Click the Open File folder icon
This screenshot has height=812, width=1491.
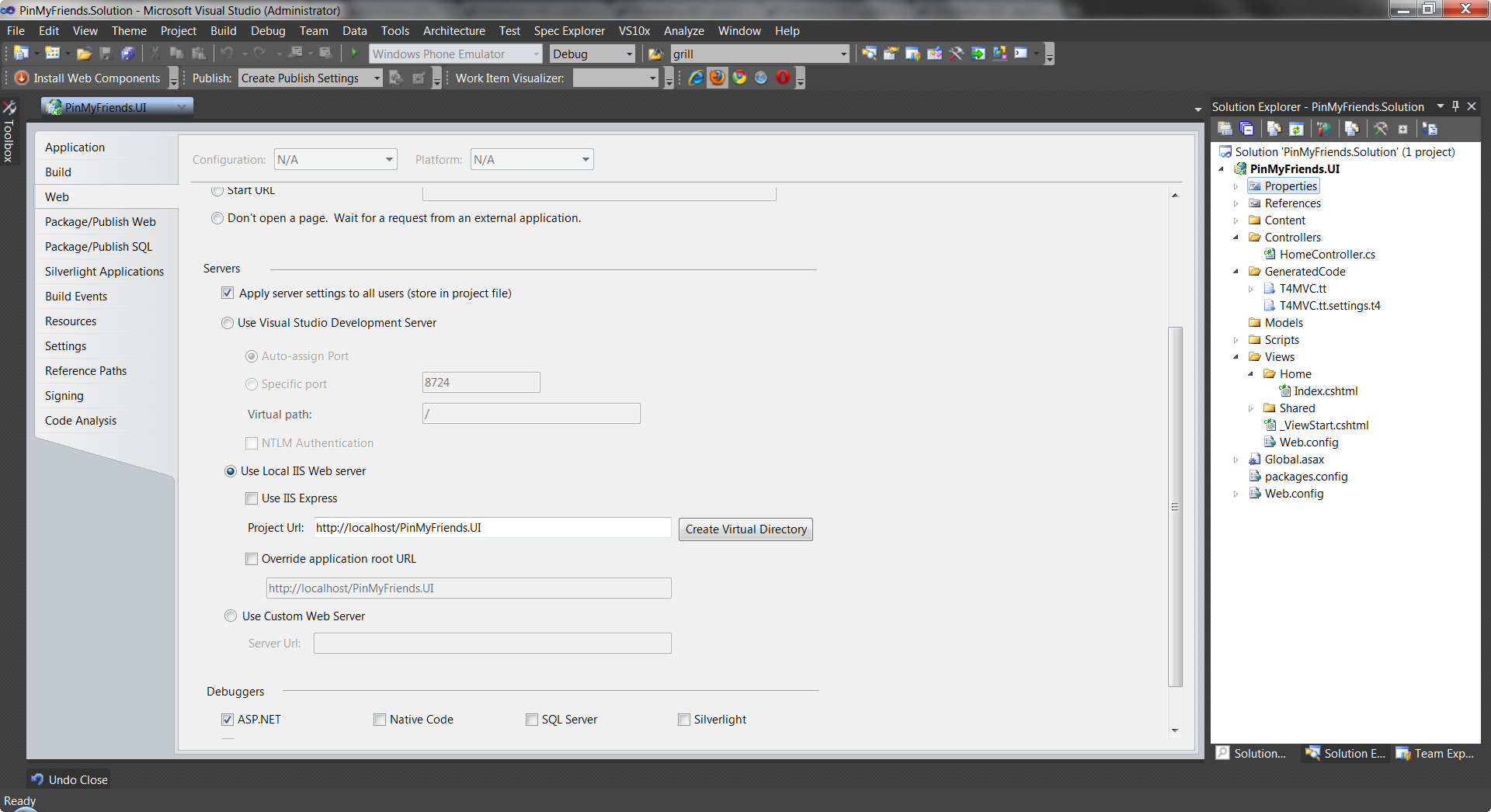tap(84, 54)
